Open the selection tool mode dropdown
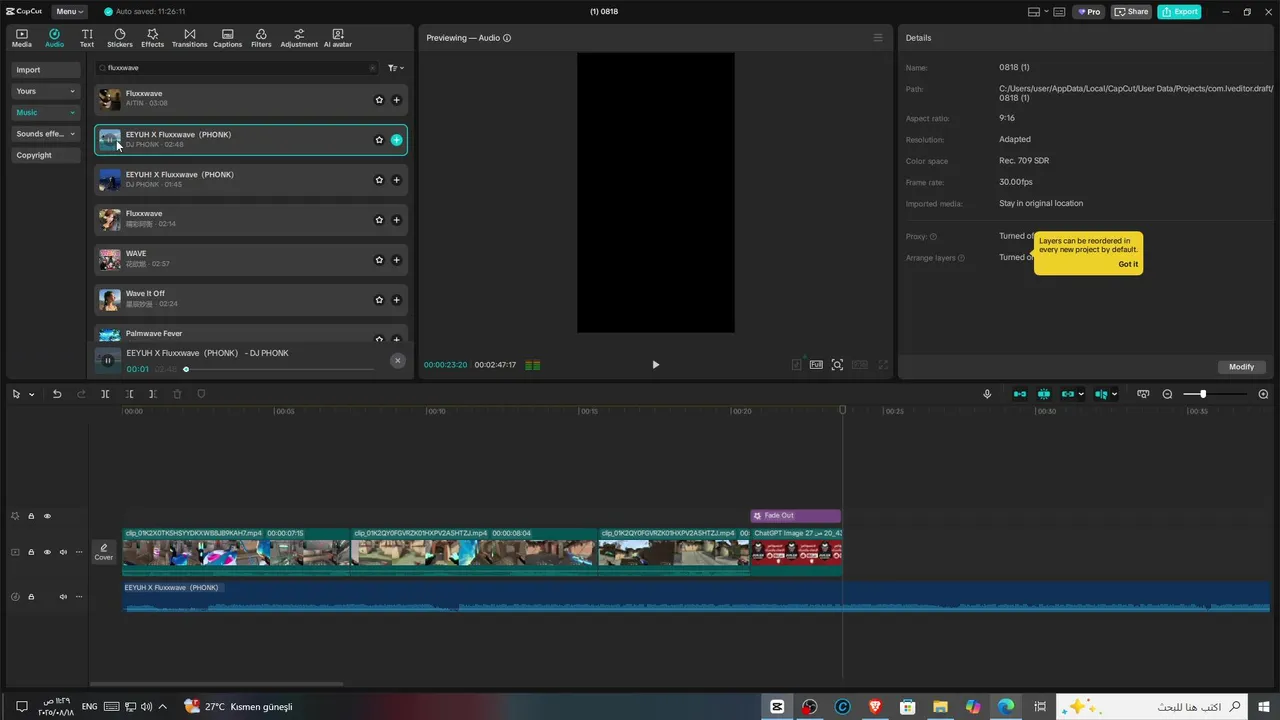The image size is (1280, 720). [x=31, y=394]
